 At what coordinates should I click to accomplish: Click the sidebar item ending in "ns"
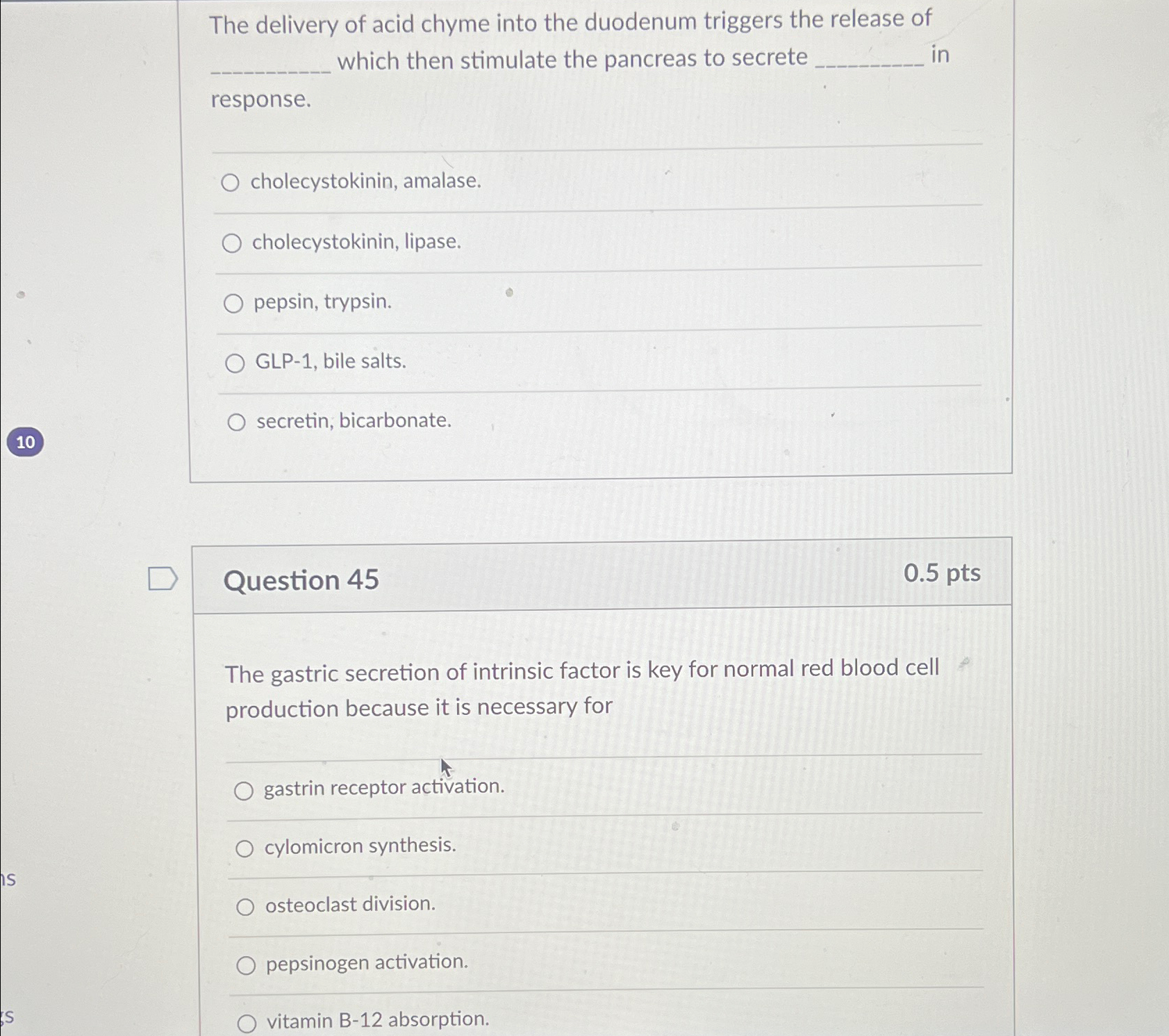8,880
